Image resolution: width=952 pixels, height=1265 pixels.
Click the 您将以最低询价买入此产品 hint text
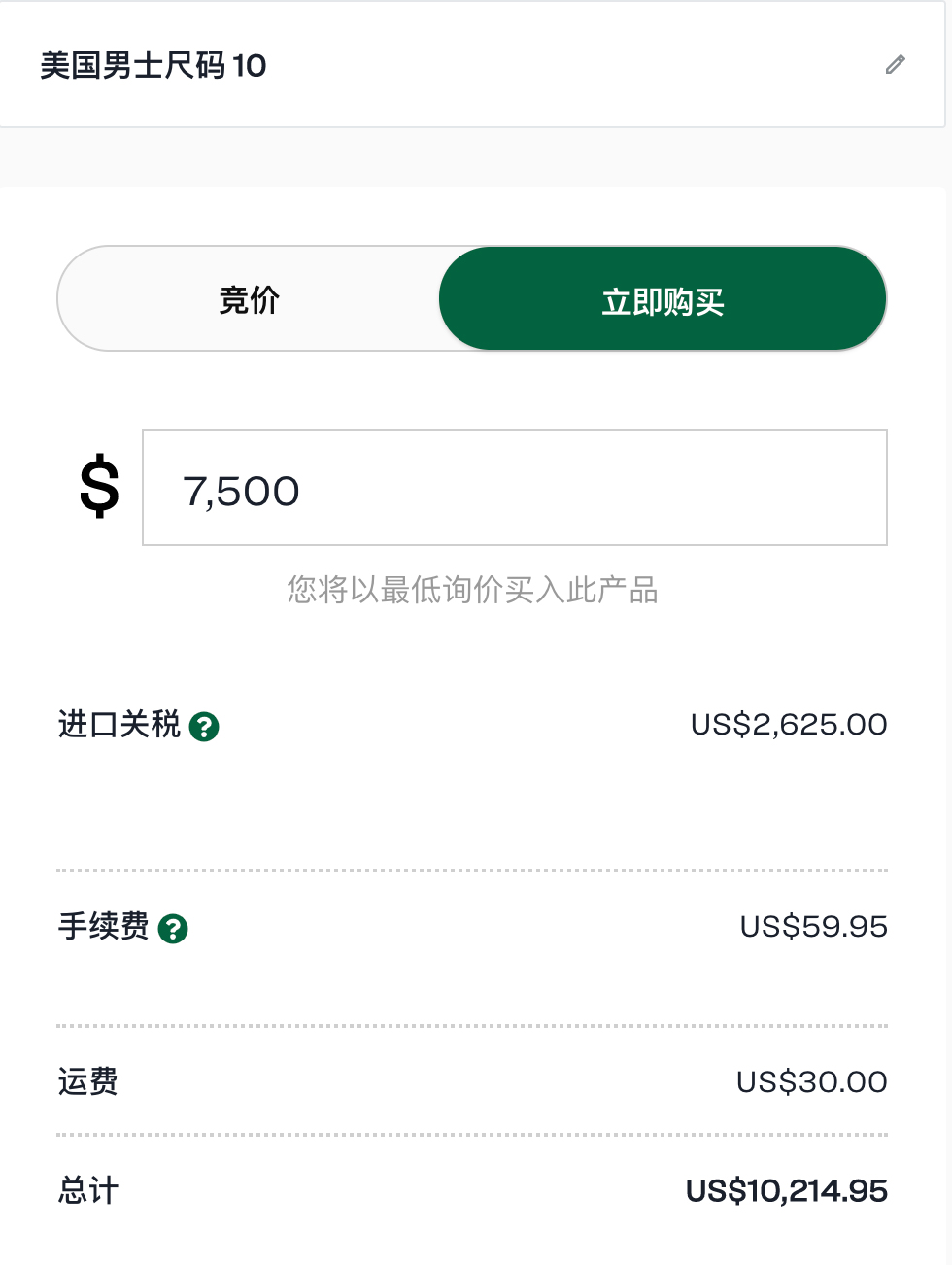click(472, 590)
